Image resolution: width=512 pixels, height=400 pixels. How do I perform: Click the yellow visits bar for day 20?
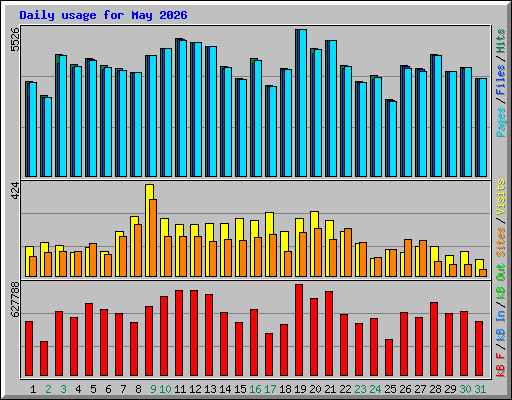click(x=314, y=244)
